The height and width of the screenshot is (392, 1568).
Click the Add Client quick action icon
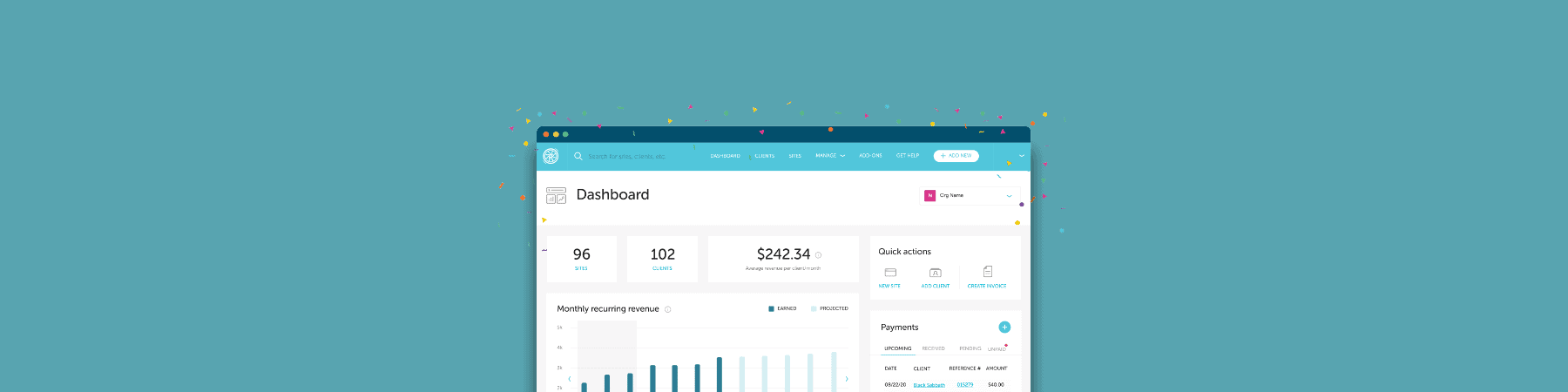coord(936,273)
